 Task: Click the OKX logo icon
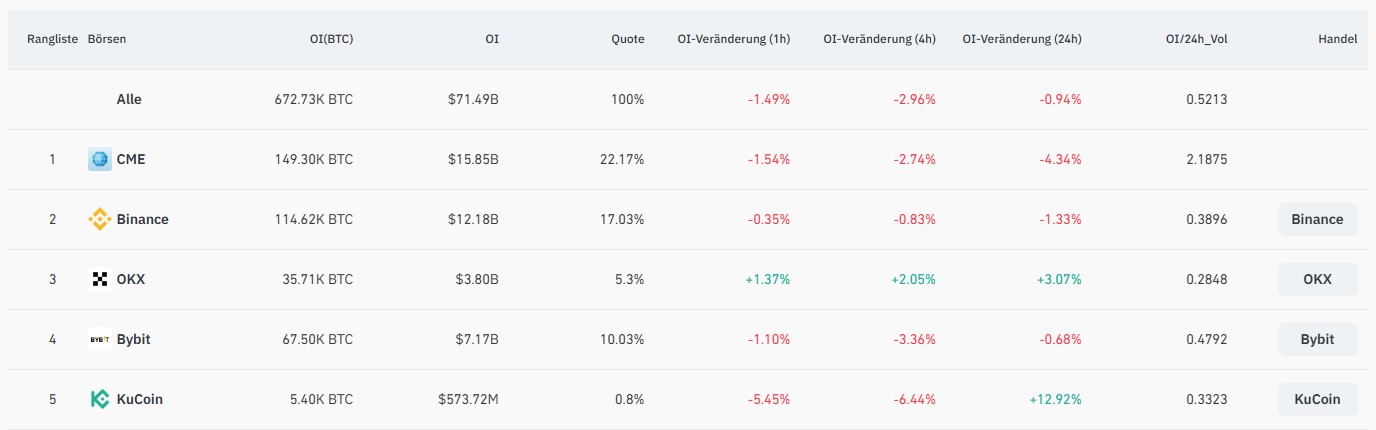[99, 279]
